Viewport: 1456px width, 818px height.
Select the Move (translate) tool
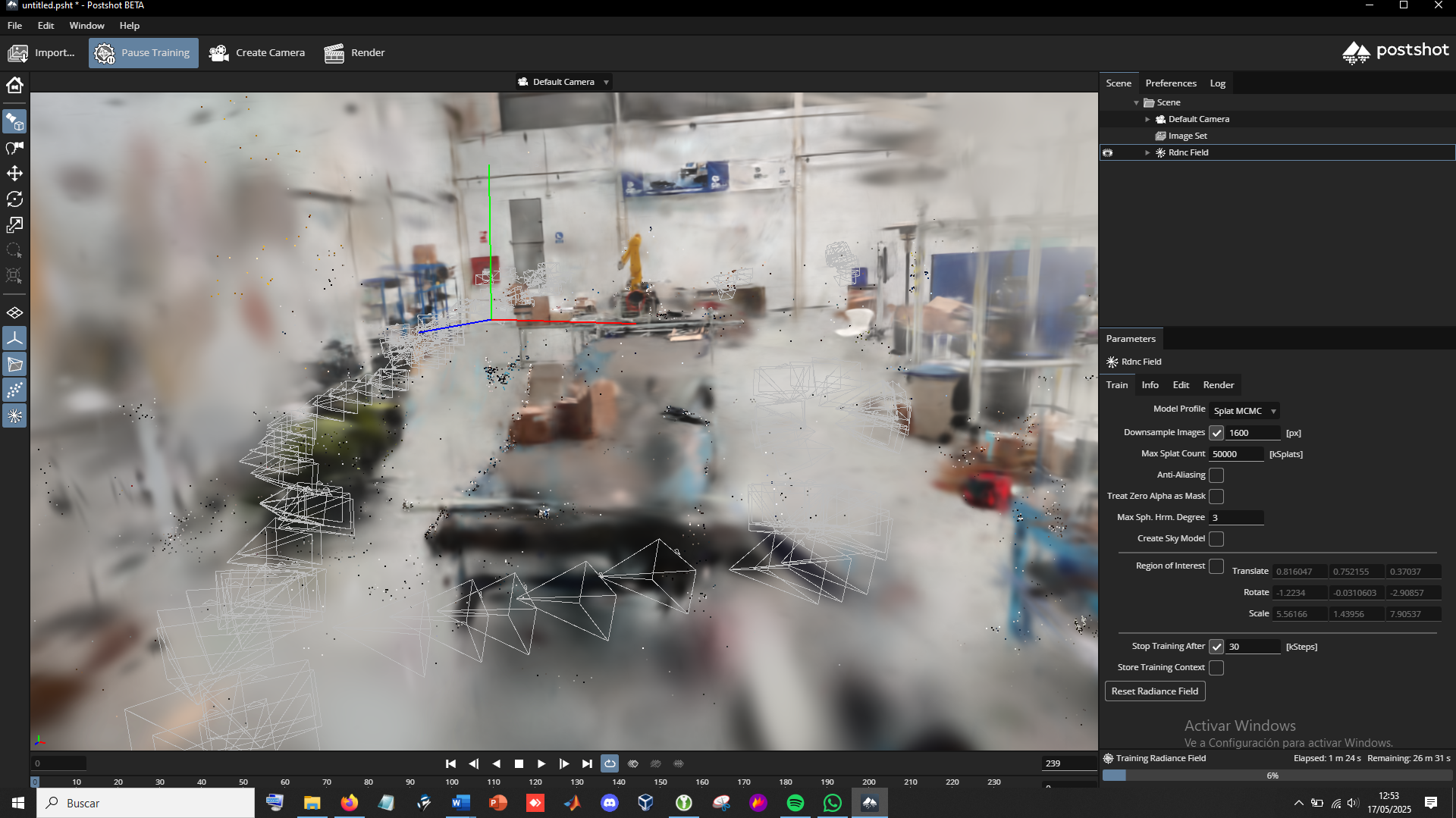[14, 174]
